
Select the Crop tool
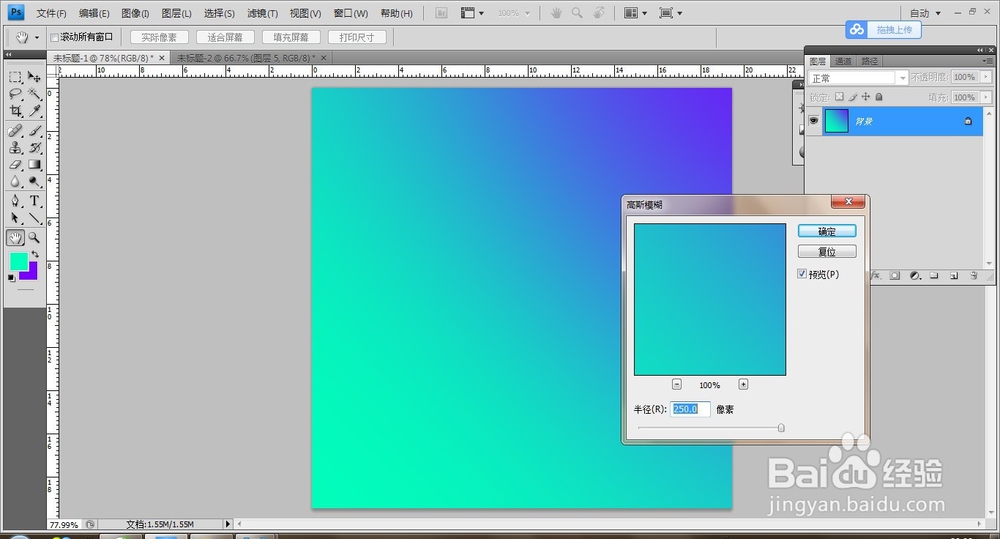pyautogui.click(x=15, y=111)
